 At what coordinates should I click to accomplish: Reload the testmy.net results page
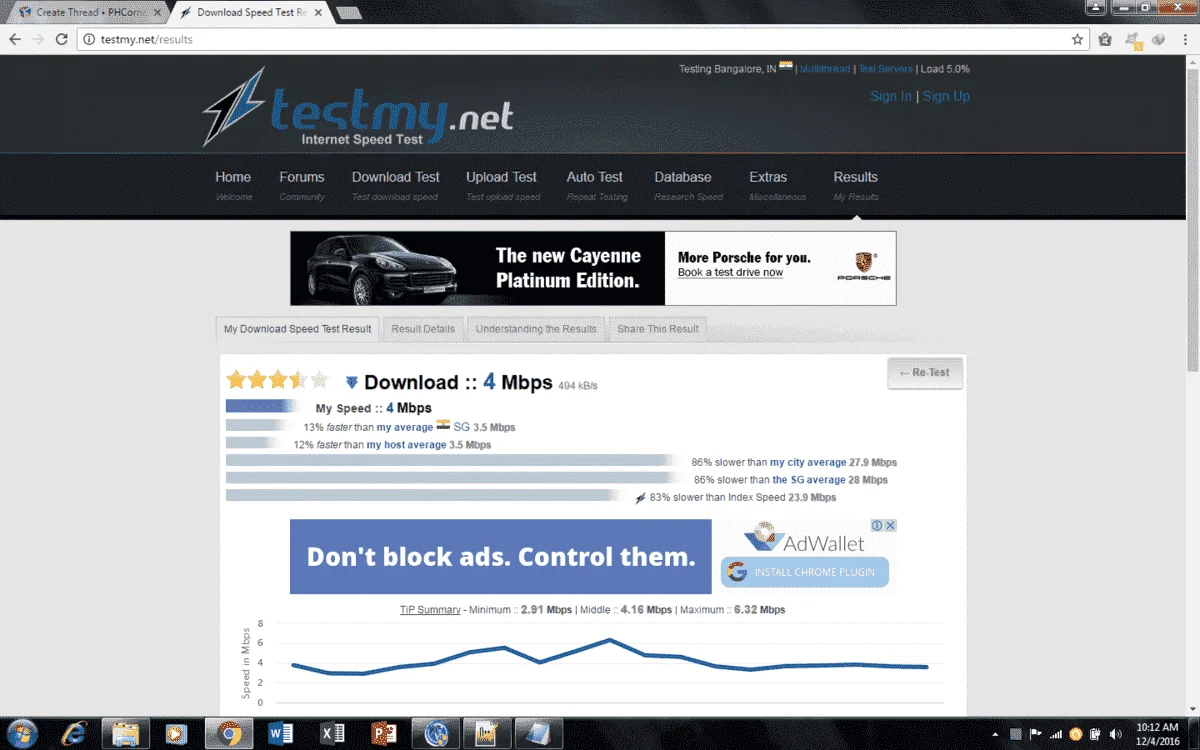click(62, 40)
